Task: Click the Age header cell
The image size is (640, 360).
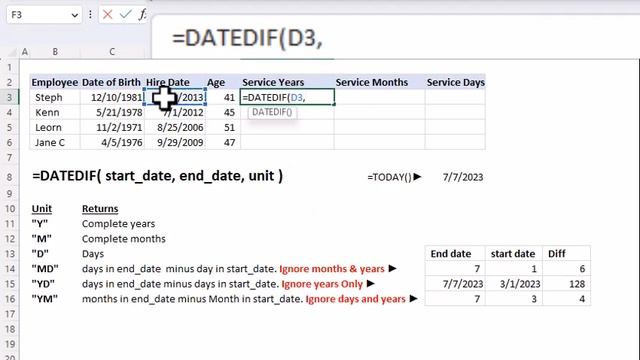Action: pyautogui.click(x=223, y=82)
